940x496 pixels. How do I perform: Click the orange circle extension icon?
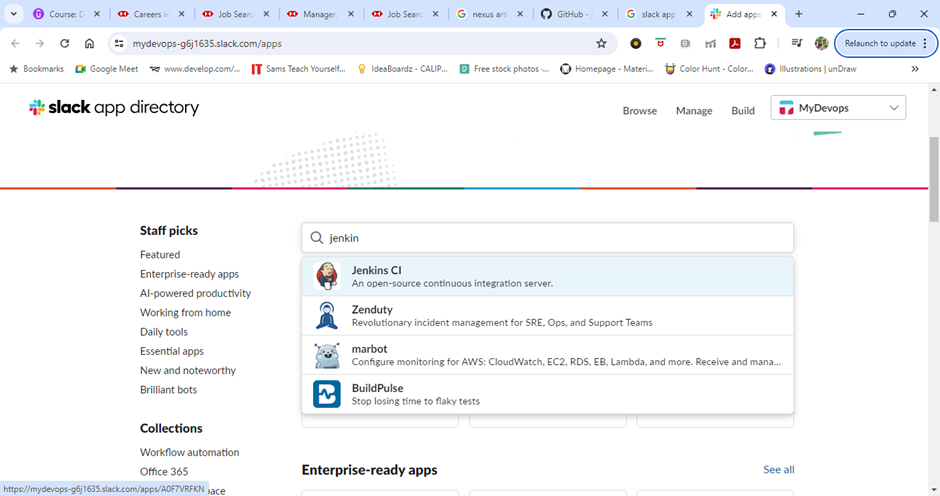point(635,43)
